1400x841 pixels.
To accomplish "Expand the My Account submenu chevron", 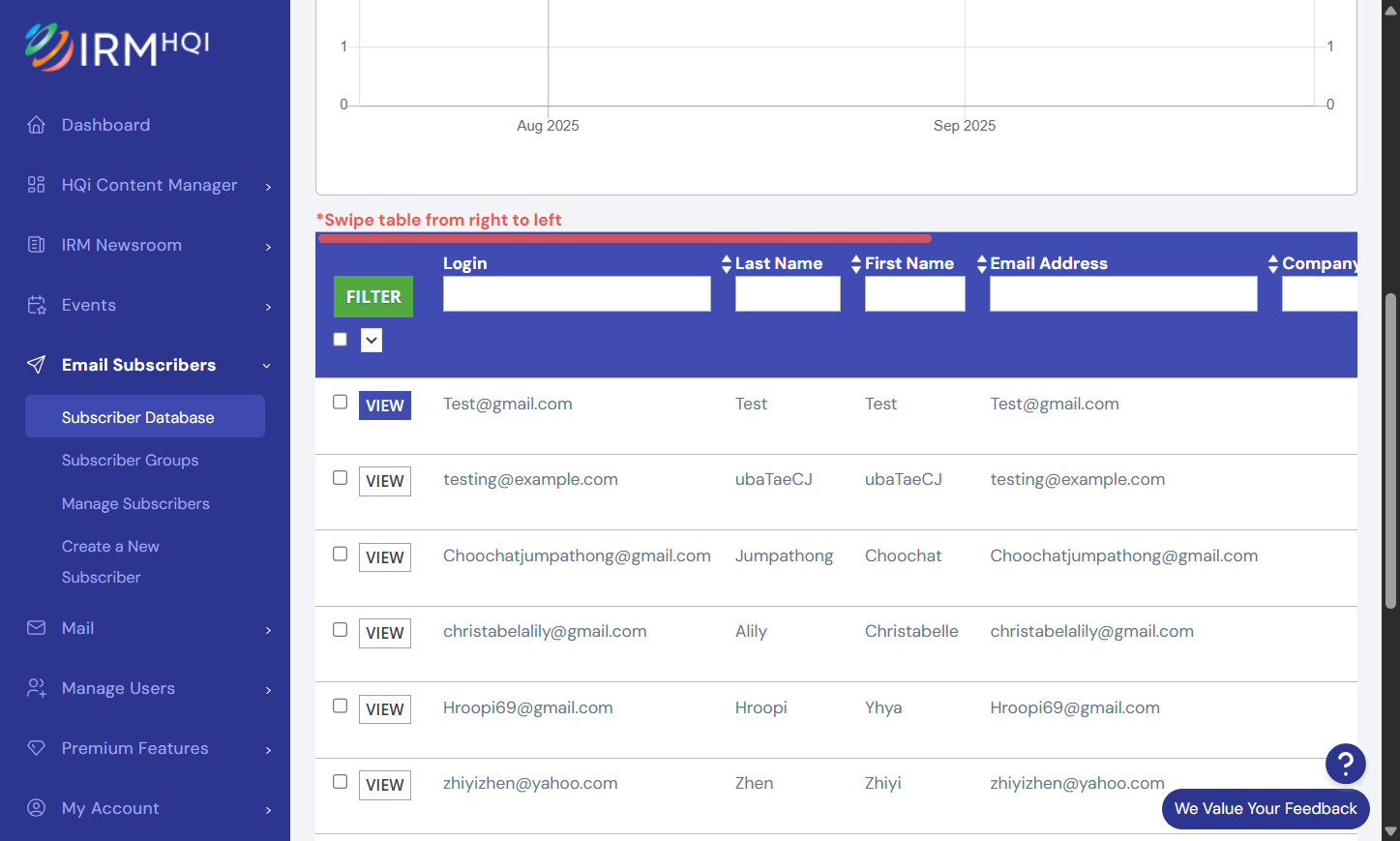I will (x=268, y=810).
